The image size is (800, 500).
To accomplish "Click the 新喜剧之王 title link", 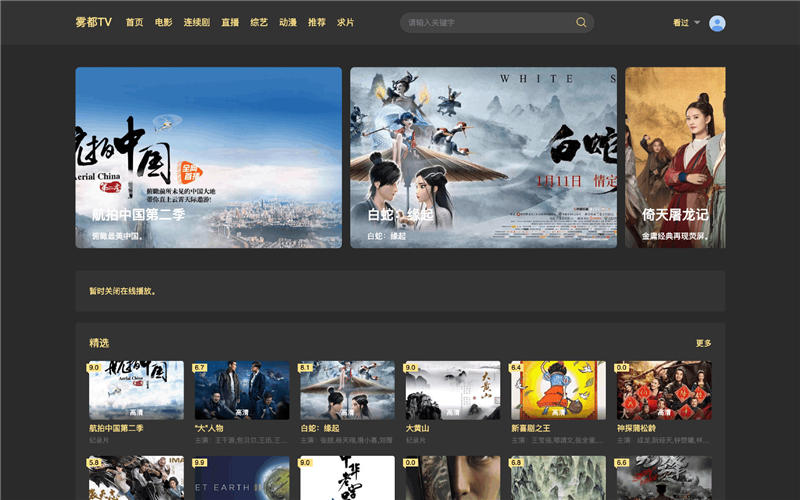I will (x=531, y=428).
